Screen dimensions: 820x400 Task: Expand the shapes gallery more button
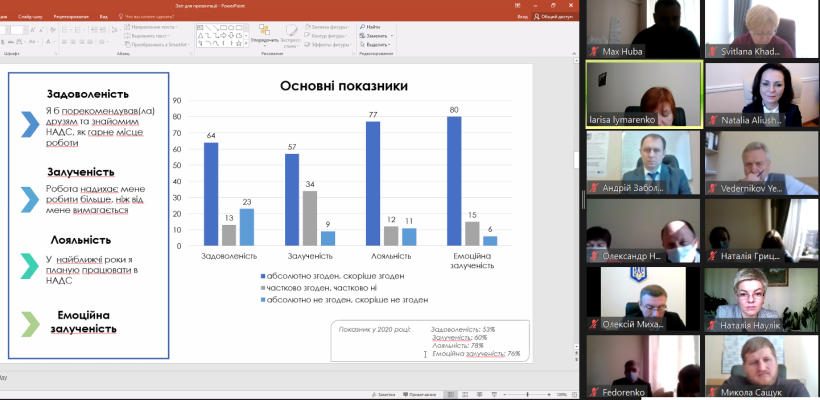point(246,43)
